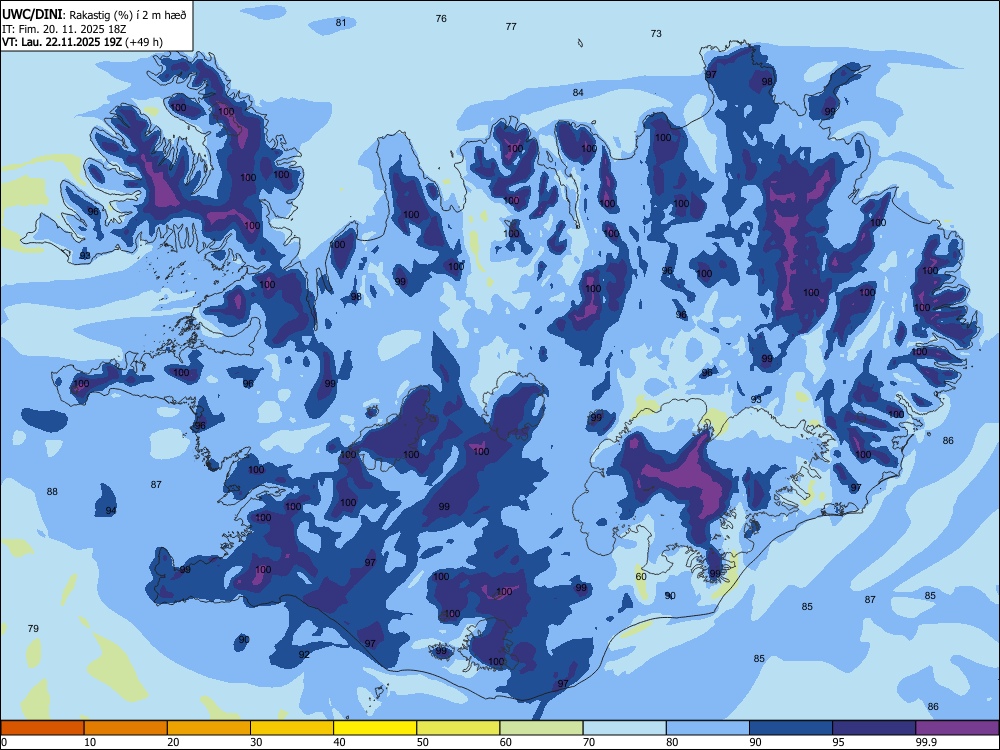Click the 'Rakastig (%) í 2 m hæð' label

(128, 15)
